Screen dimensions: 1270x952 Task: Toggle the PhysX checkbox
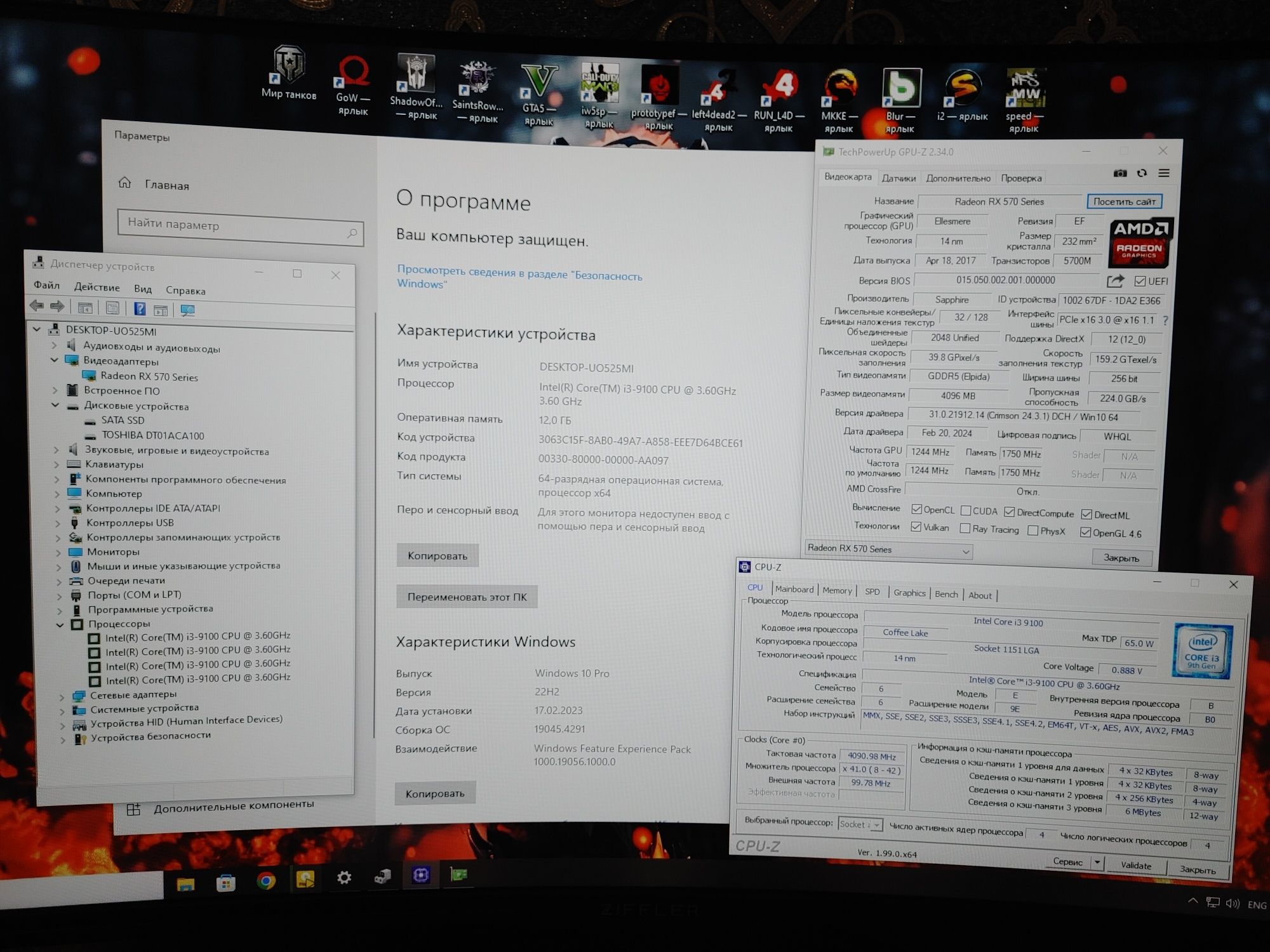1033,530
